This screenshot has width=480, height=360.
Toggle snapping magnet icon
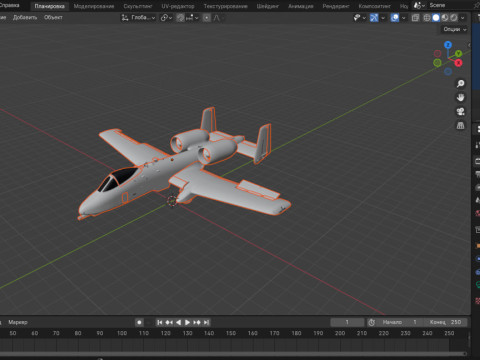coord(180,18)
